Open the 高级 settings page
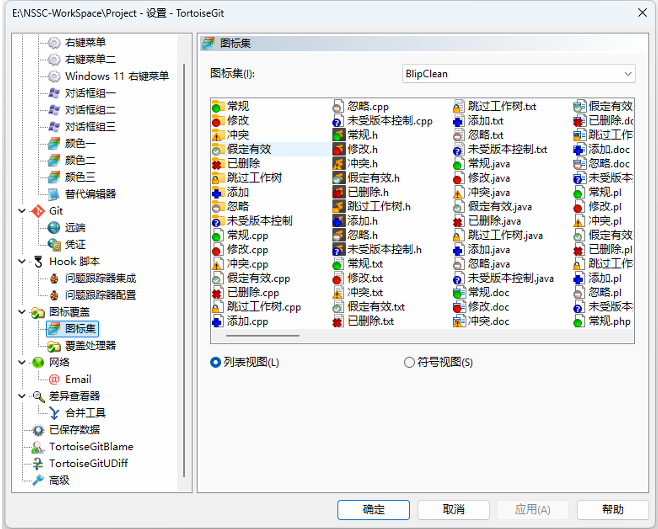 tap(59, 480)
